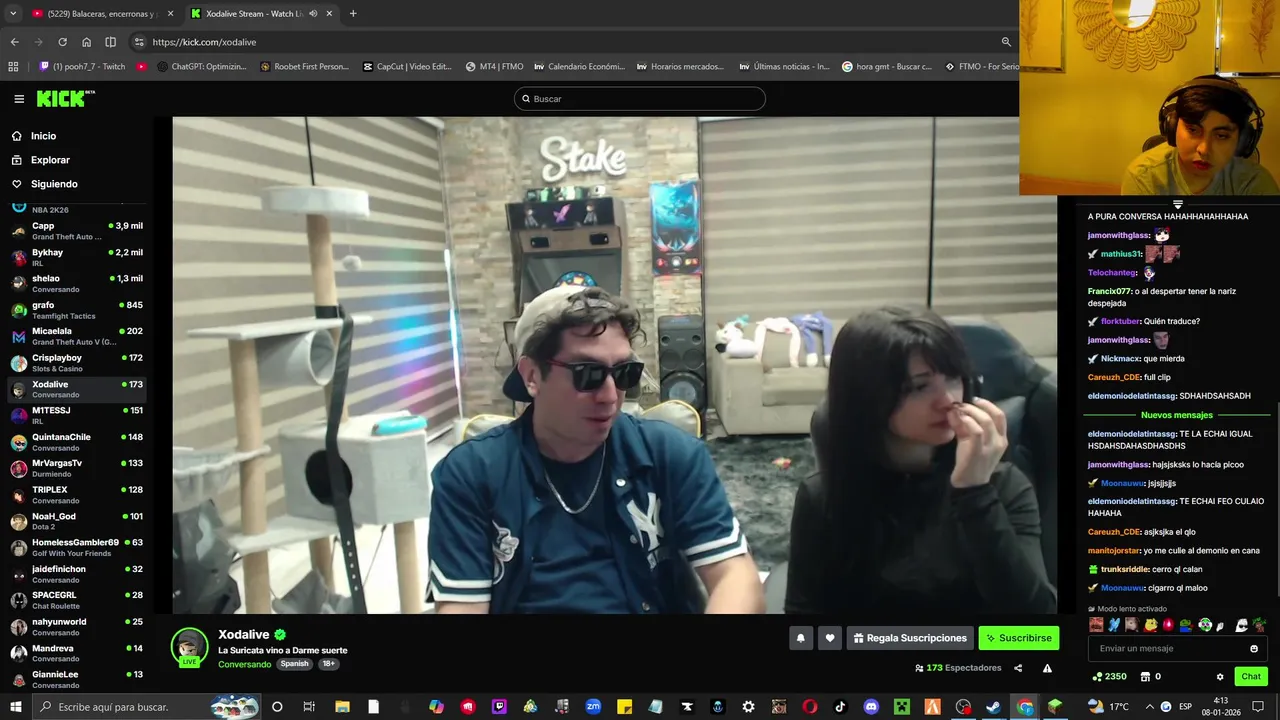Click Xodalive's live avatar below the video
Screen dimensions: 1280x720
[x=189, y=647]
